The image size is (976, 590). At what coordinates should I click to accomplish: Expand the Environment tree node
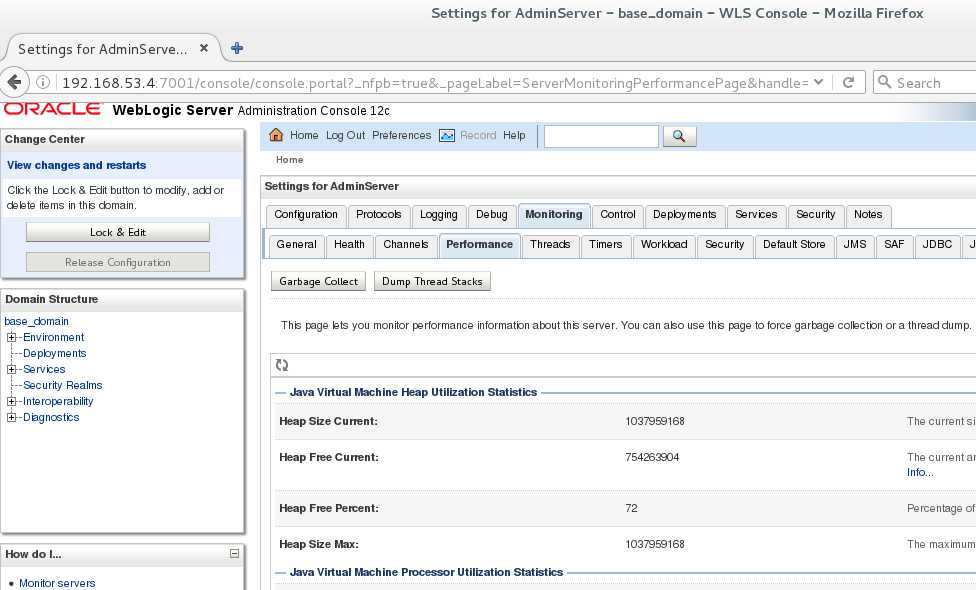coord(11,337)
